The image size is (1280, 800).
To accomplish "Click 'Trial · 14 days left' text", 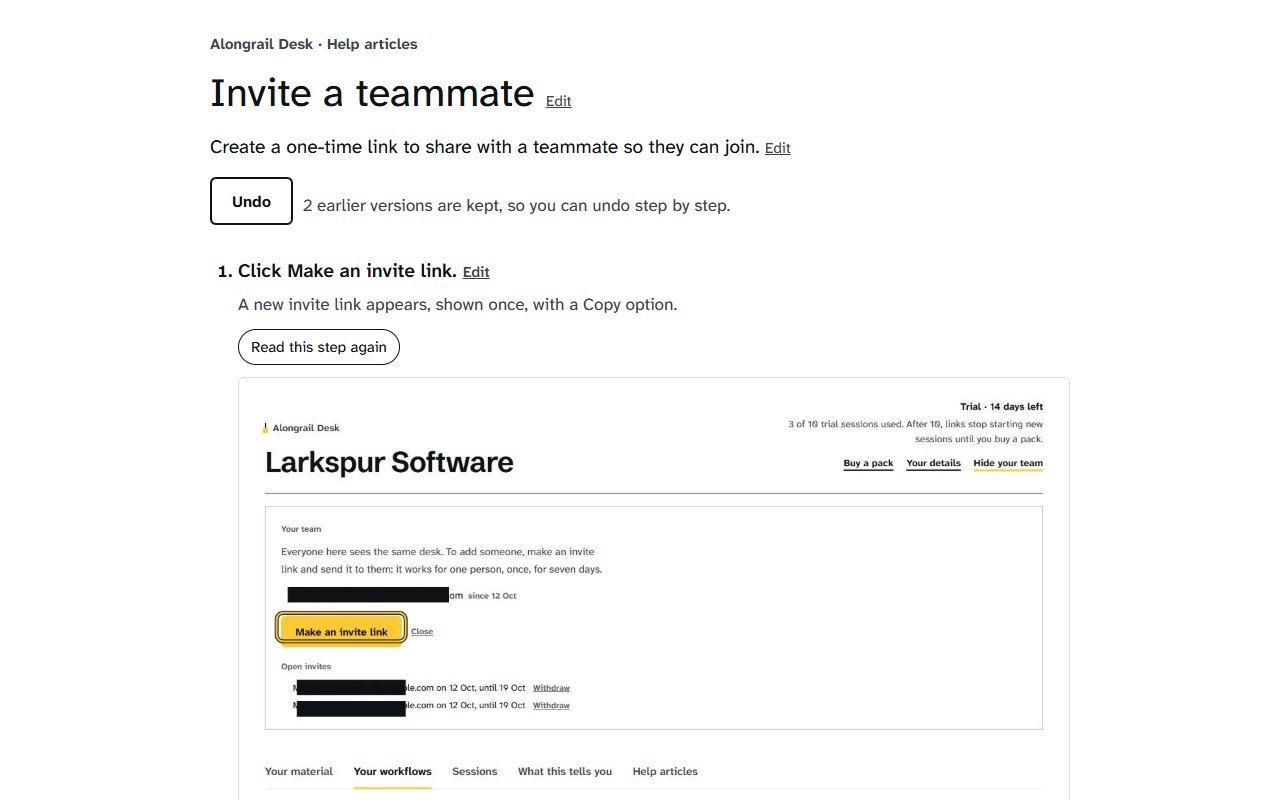I will [1001, 407].
